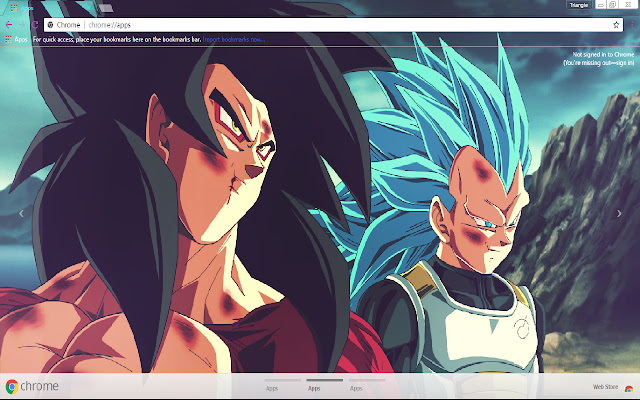Click Import bookmarks now link
The width and height of the screenshot is (640, 400).
point(233,40)
